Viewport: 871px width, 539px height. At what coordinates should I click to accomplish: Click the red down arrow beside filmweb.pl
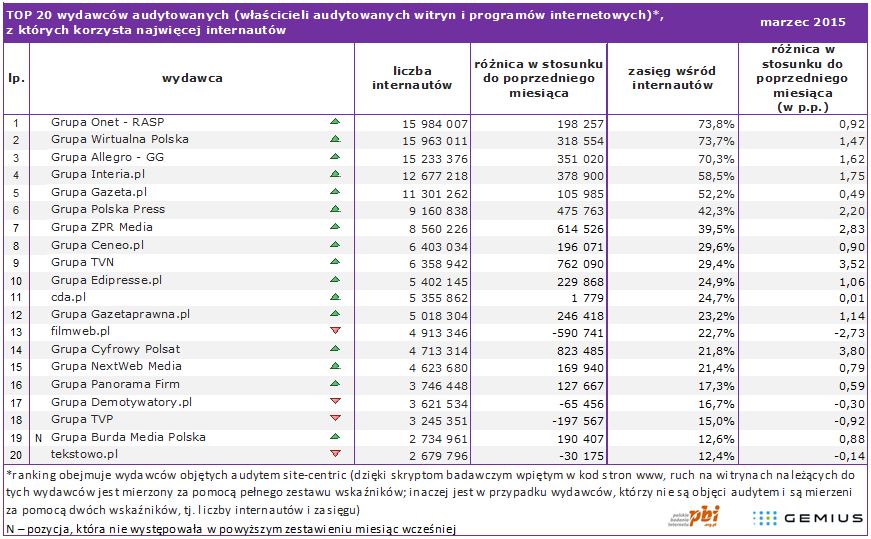pyautogui.click(x=335, y=331)
